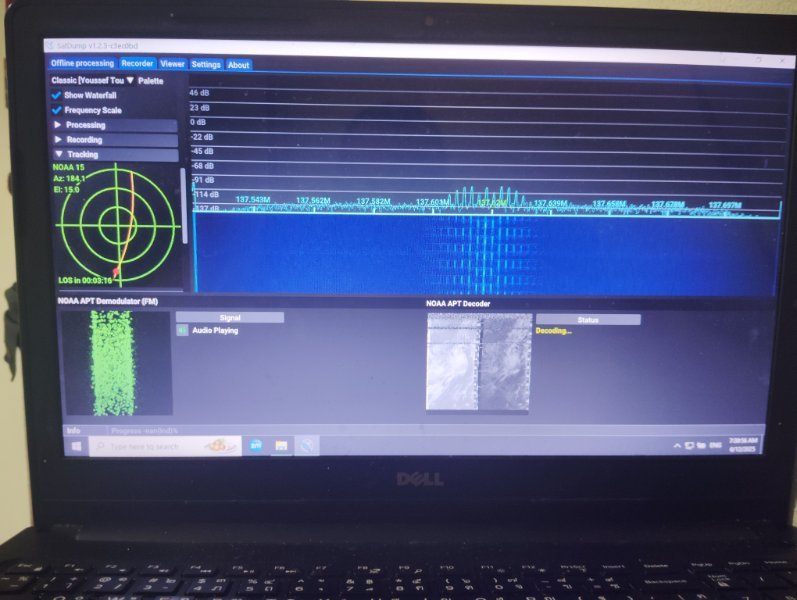Click the 0 dB scale label

pos(198,122)
